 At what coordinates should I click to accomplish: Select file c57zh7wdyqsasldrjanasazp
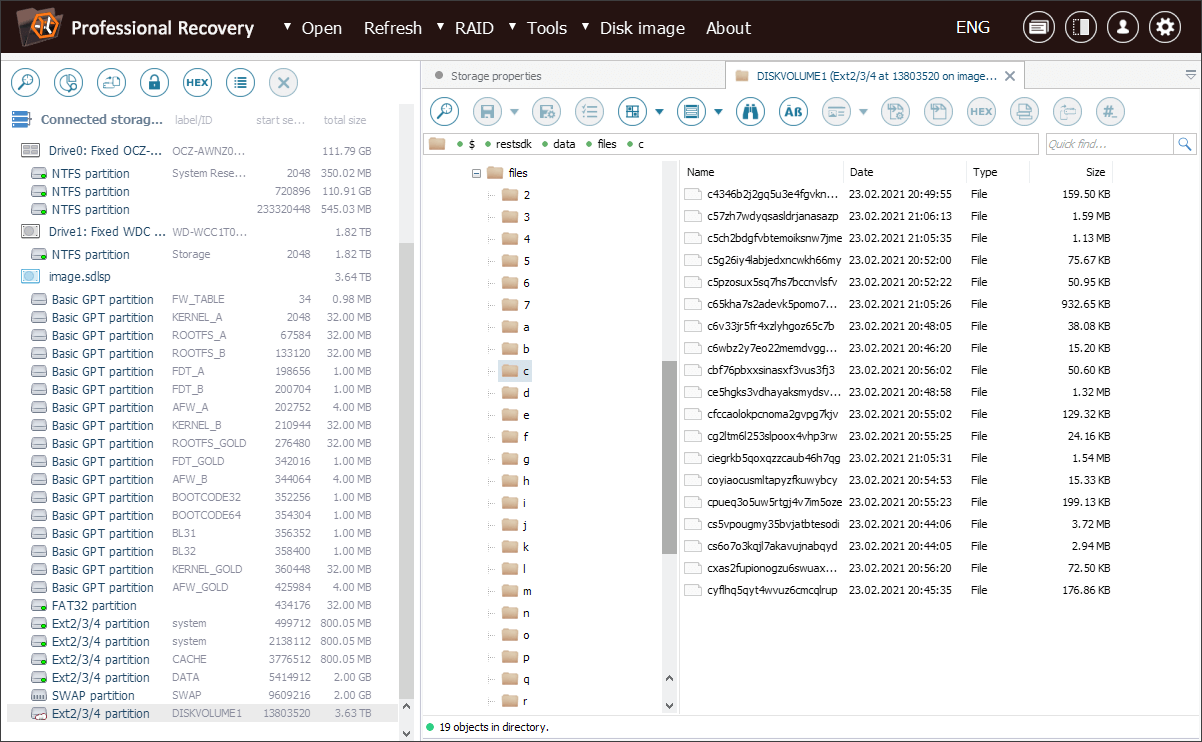772,216
